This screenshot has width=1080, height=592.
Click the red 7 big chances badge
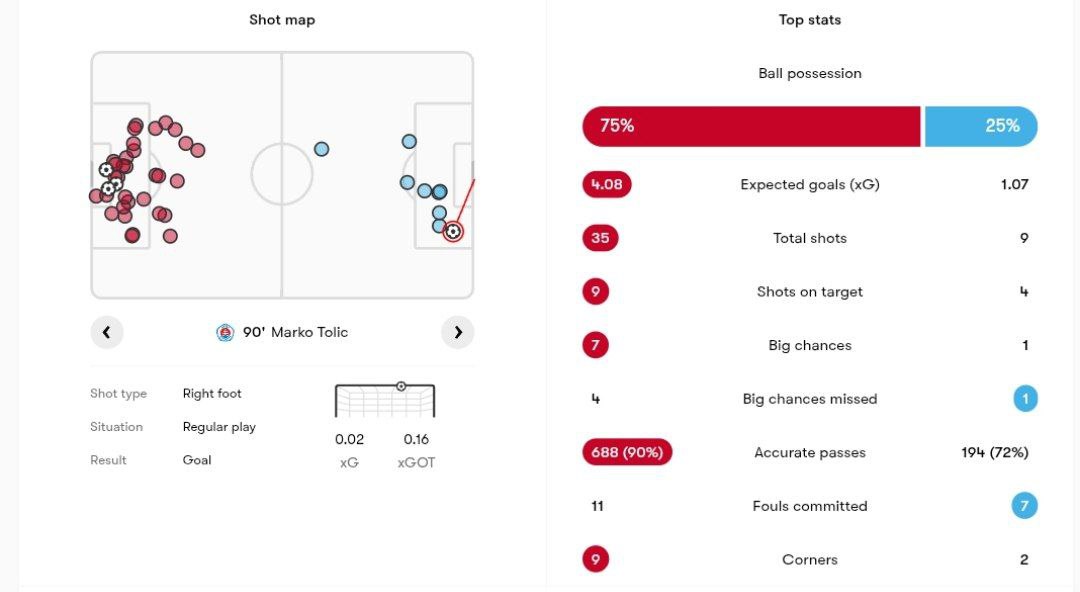596,345
